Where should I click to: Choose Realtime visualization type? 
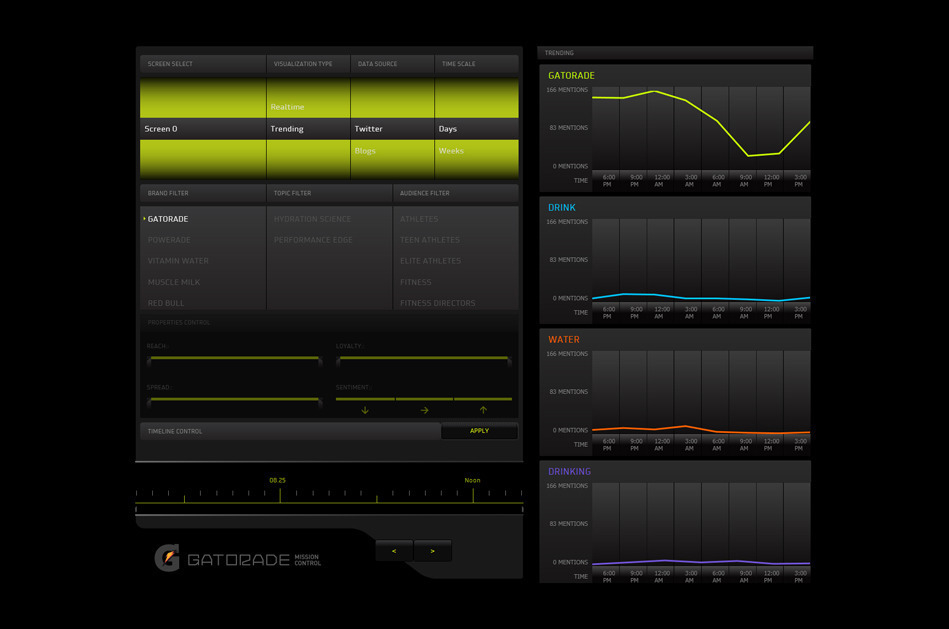[x=287, y=107]
